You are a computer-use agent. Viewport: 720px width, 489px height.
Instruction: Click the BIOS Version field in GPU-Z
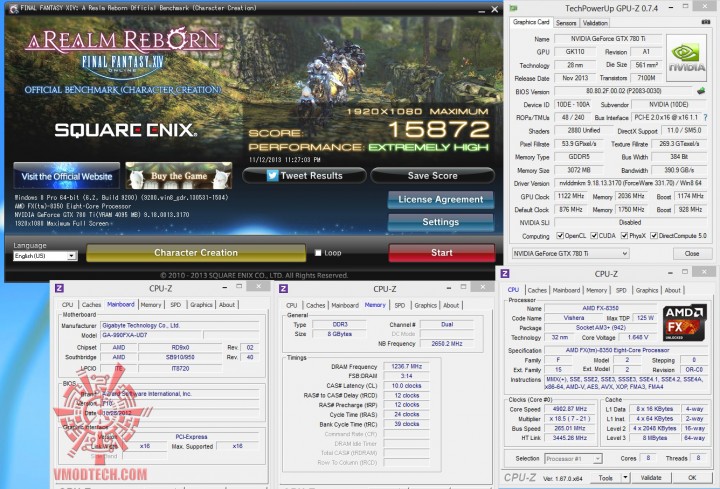[x=623, y=91]
